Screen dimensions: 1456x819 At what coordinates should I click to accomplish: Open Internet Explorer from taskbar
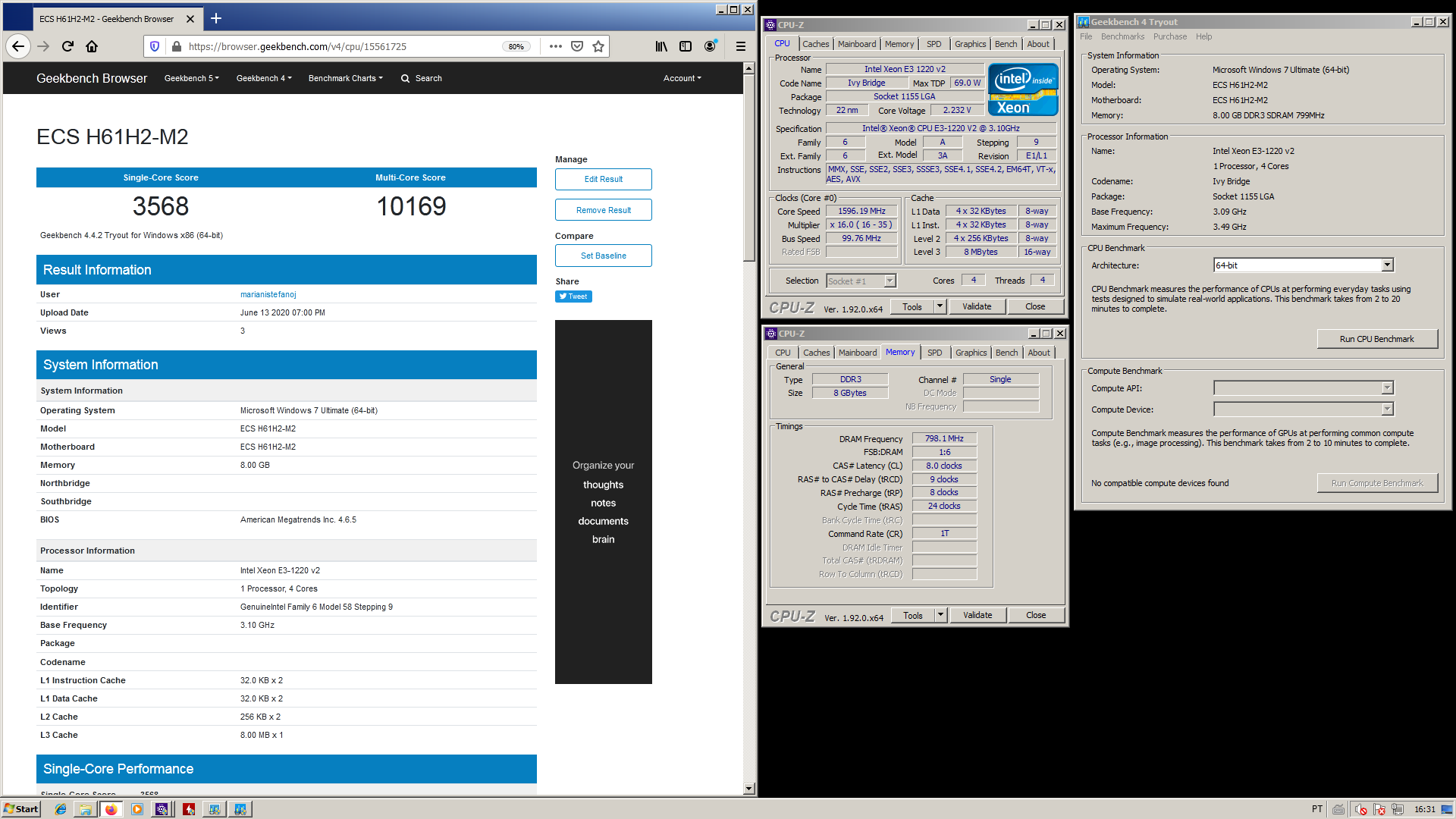[61, 809]
